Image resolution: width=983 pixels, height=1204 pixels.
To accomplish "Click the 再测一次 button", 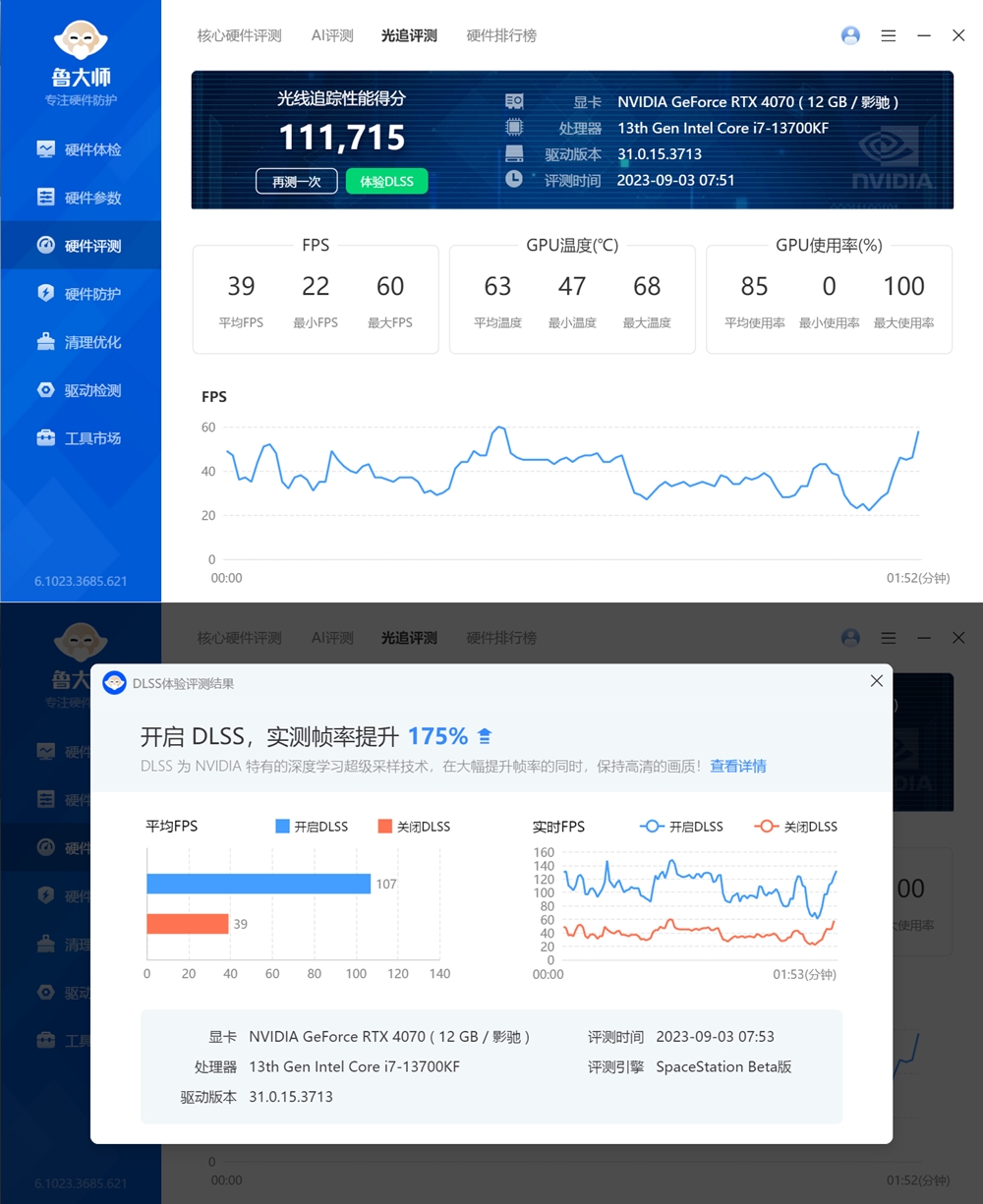I will pos(297,182).
